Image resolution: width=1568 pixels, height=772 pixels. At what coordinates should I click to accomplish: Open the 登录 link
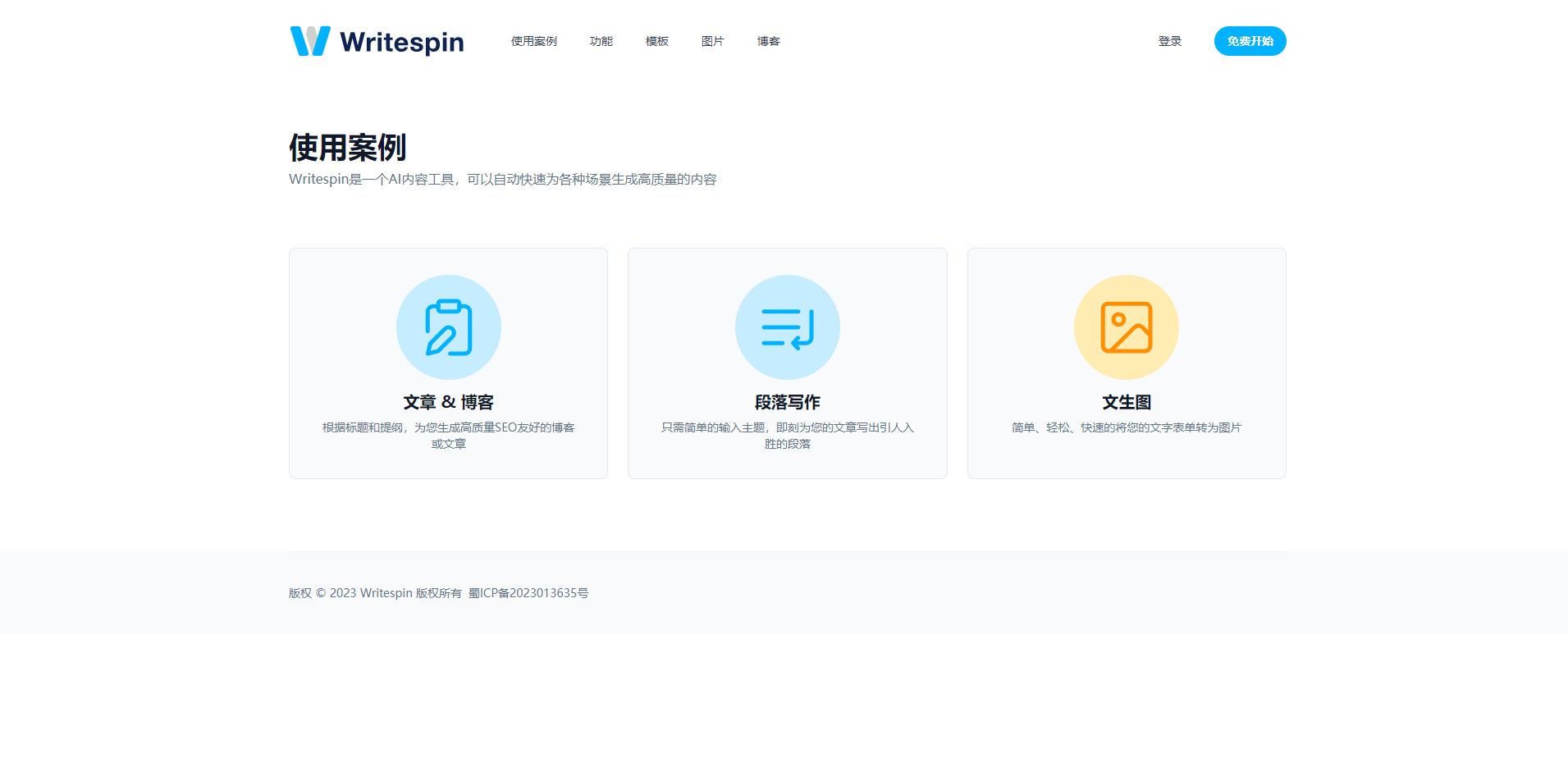1170,40
